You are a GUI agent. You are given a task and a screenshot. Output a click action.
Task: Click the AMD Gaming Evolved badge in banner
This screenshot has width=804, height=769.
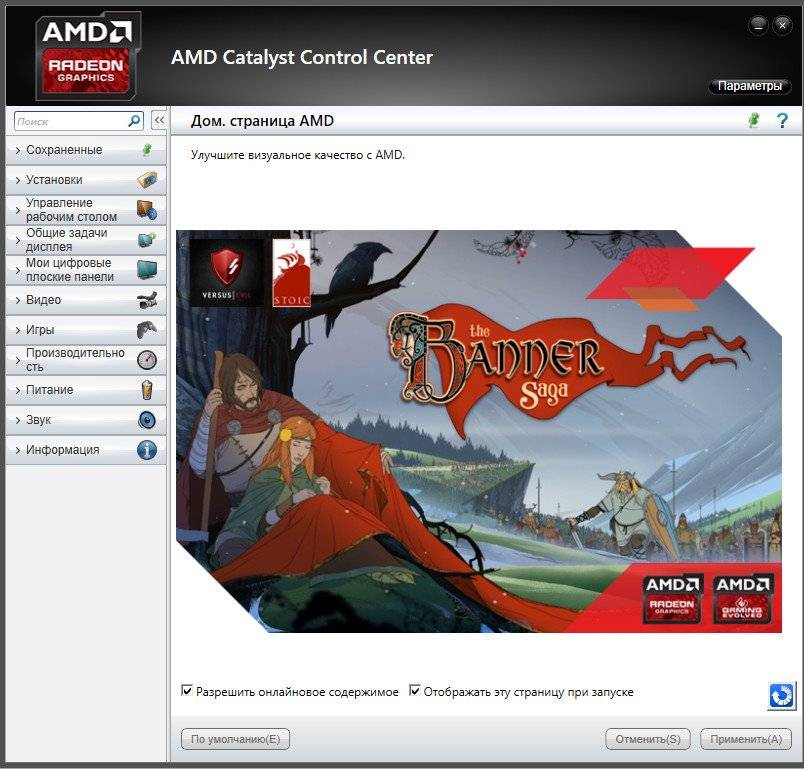click(742, 599)
